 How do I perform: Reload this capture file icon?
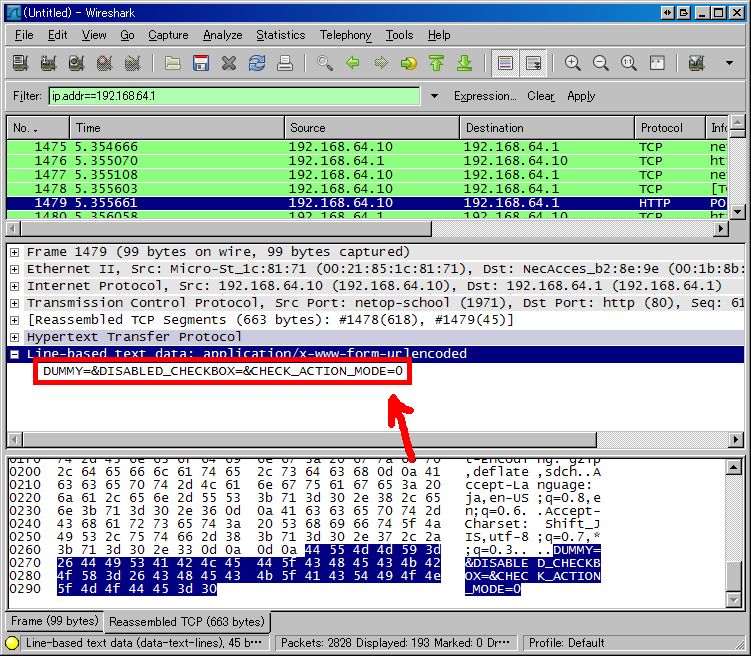(x=257, y=63)
